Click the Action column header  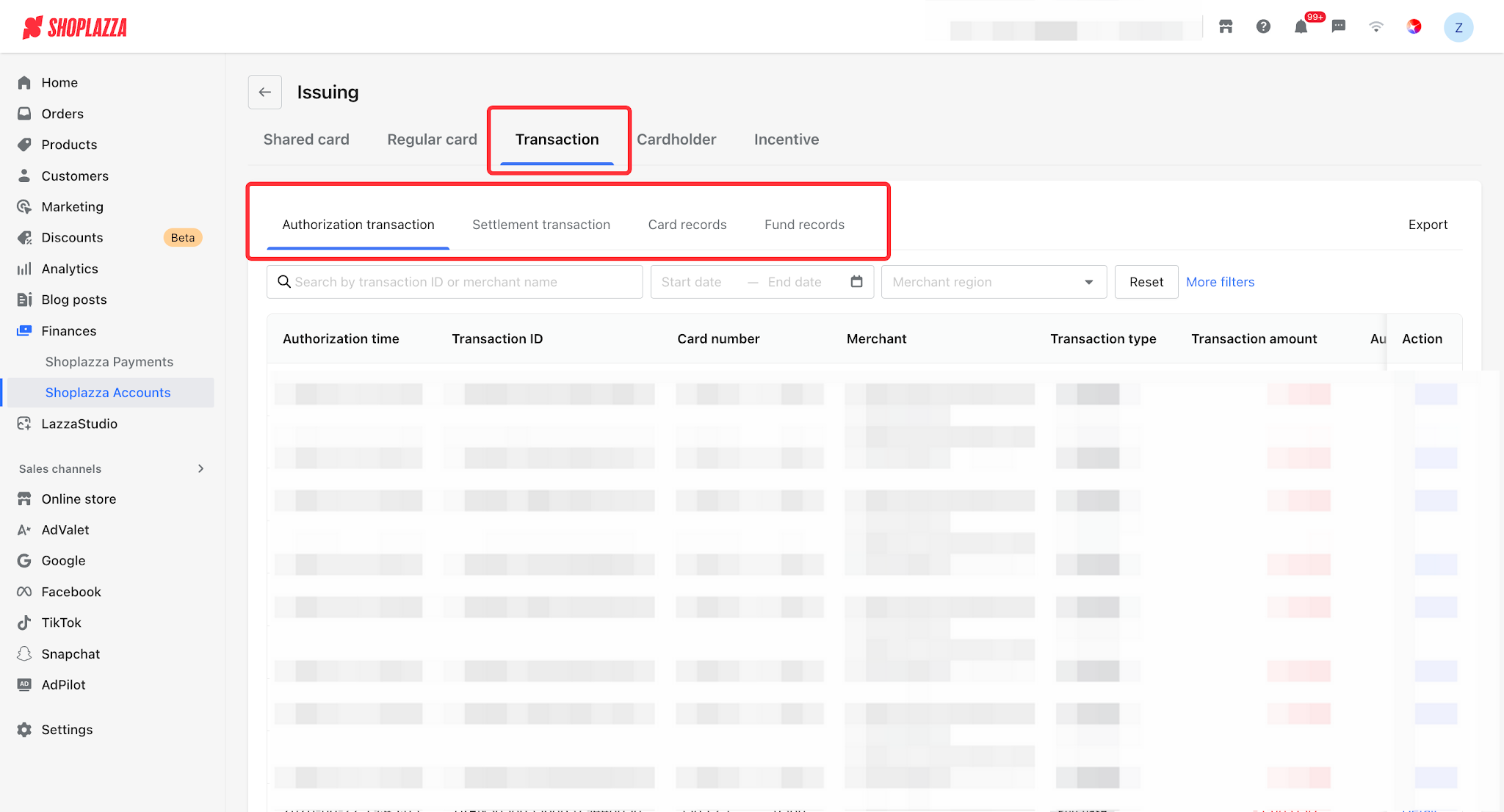[x=1422, y=339]
